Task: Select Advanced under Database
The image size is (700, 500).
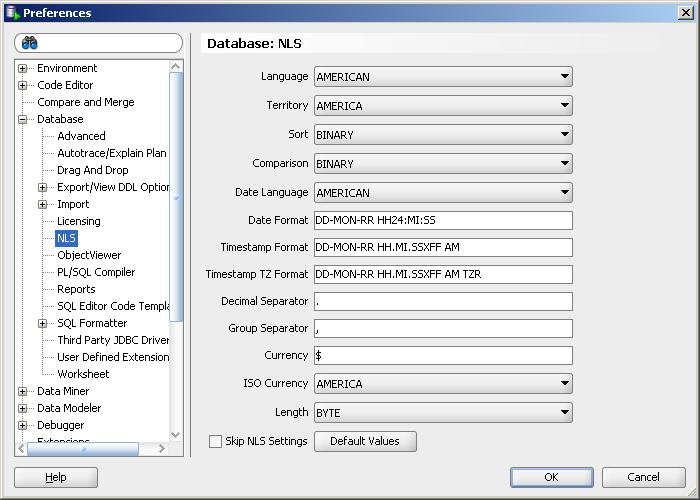Action: [81, 136]
